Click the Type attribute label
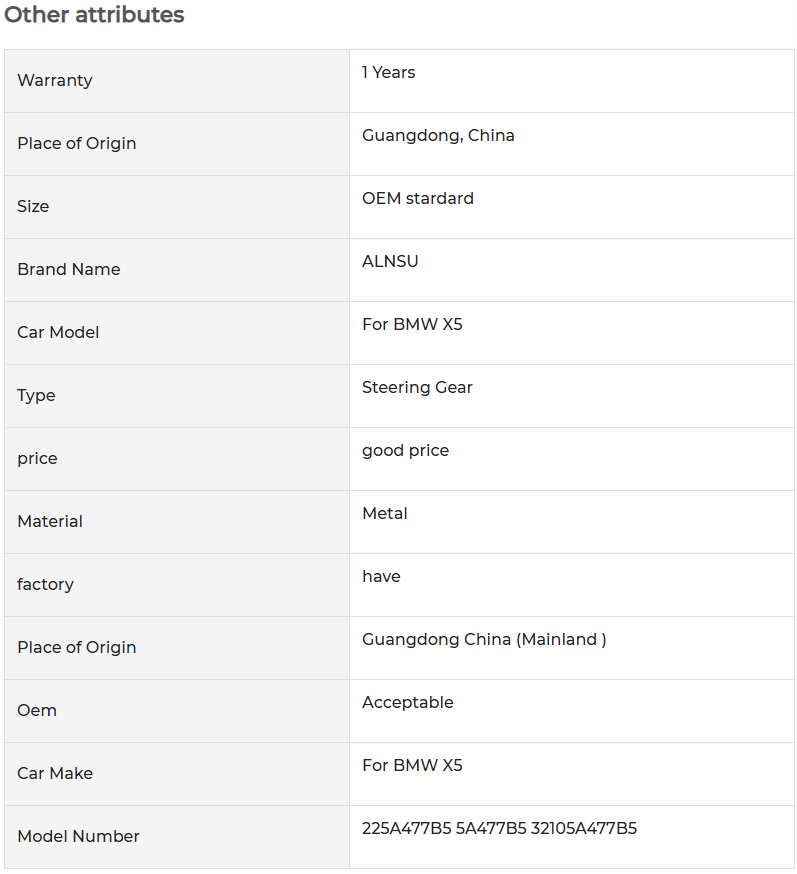 click(36, 396)
